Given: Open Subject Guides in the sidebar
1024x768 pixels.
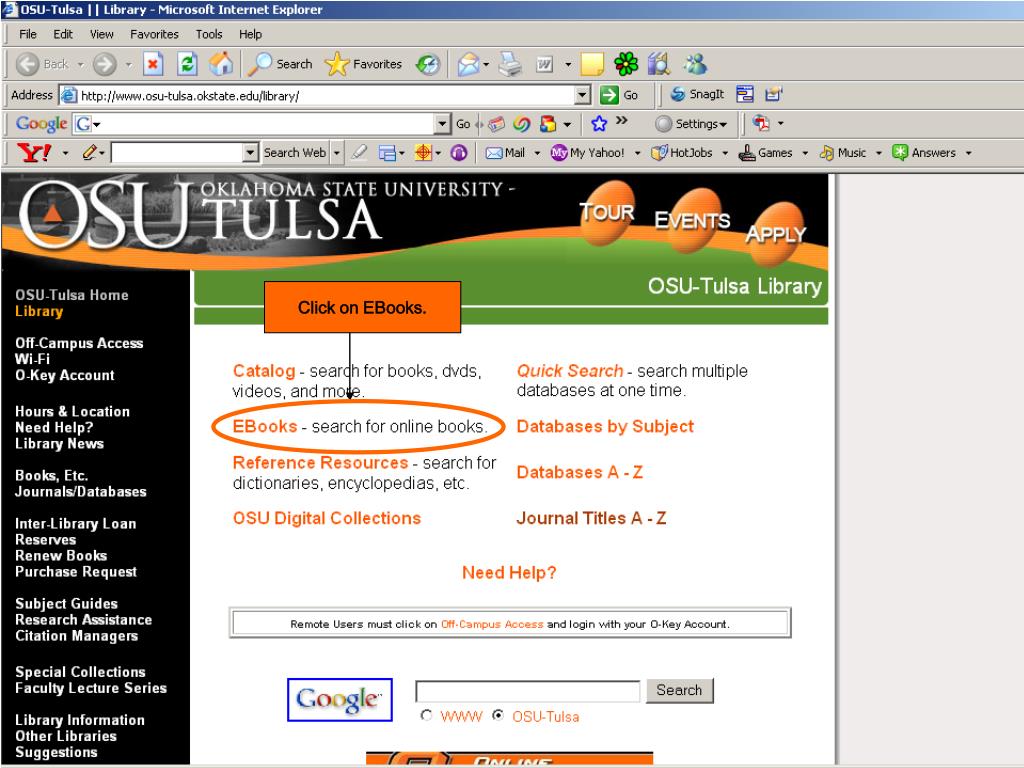Looking at the screenshot, I should pos(67,604).
